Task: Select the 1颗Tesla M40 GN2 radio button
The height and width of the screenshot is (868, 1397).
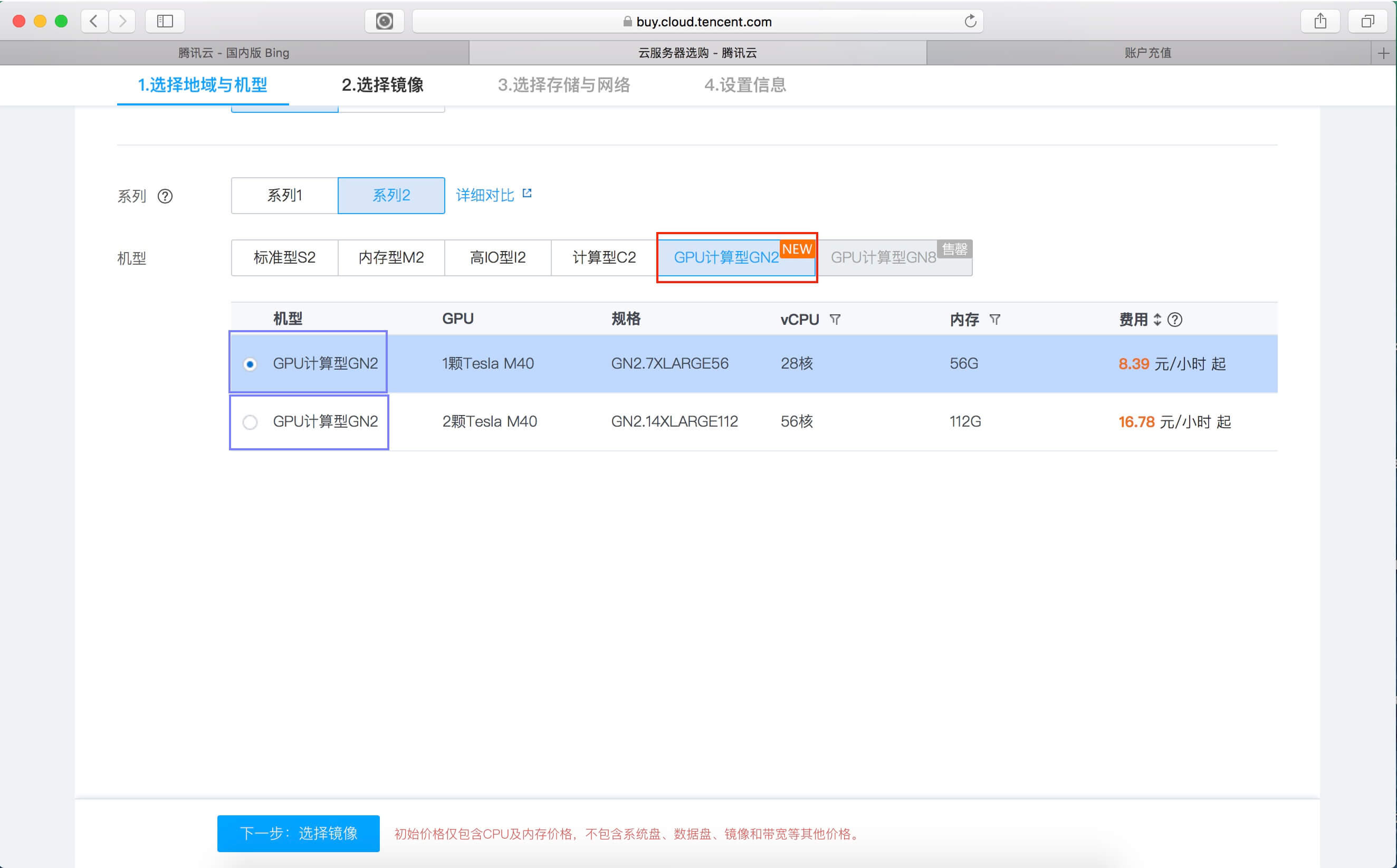Action: coord(250,364)
